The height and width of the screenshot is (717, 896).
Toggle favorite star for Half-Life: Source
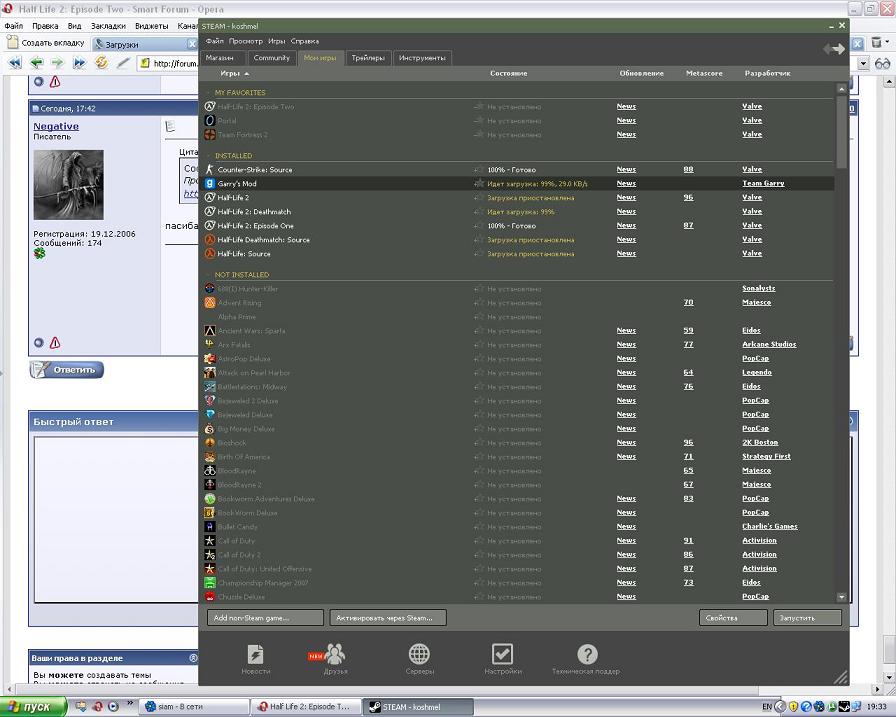click(479, 254)
